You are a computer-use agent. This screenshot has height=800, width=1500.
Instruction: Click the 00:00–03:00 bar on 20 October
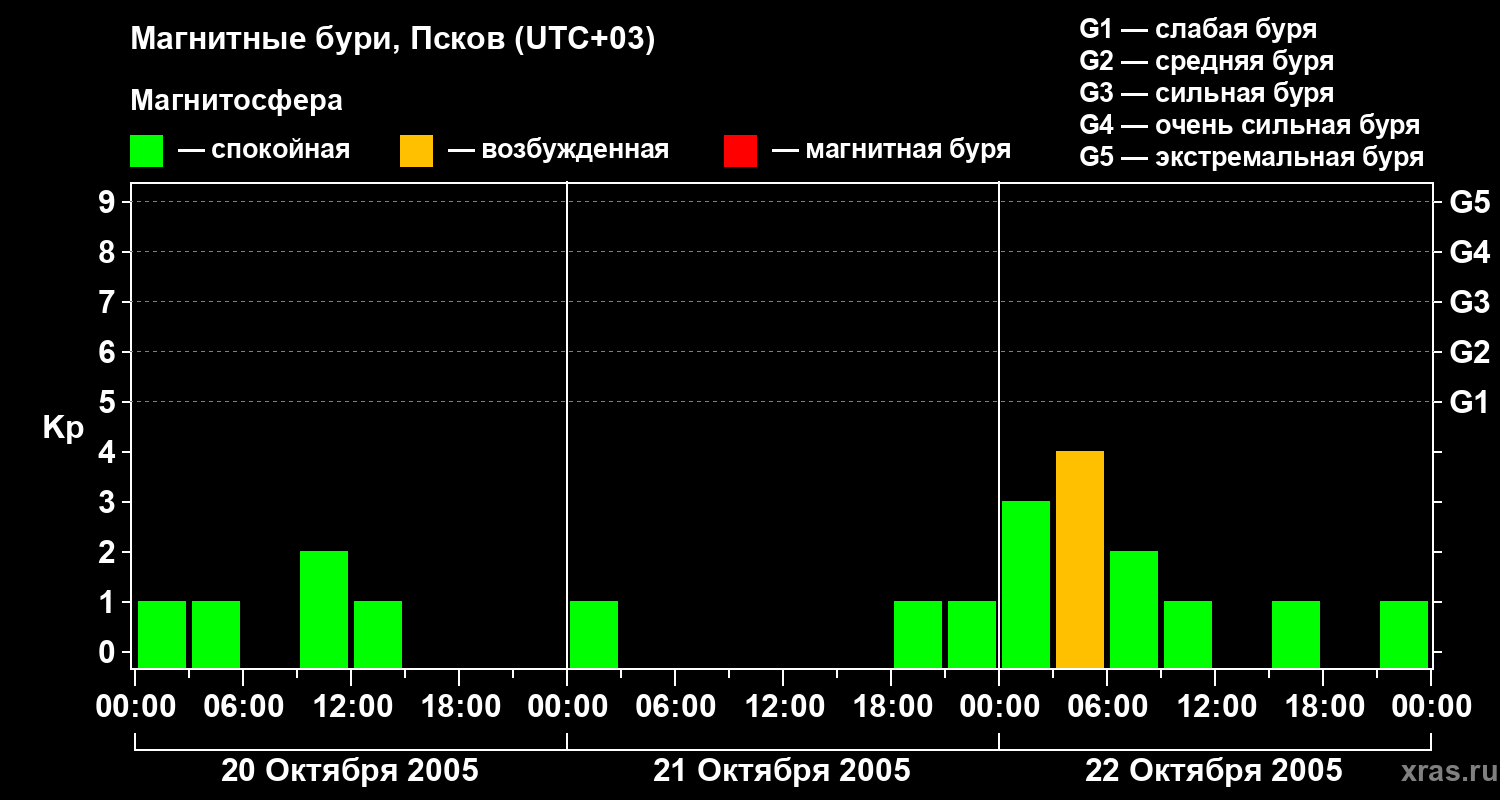tap(162, 634)
